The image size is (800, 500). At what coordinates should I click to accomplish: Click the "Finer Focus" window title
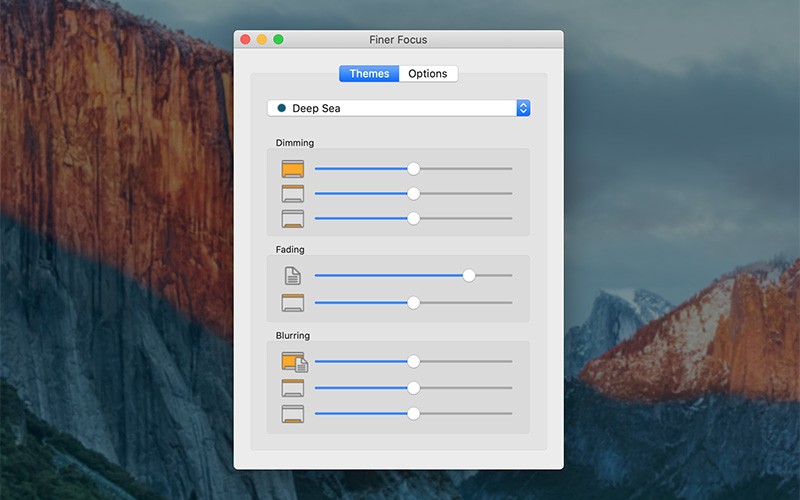coord(398,40)
